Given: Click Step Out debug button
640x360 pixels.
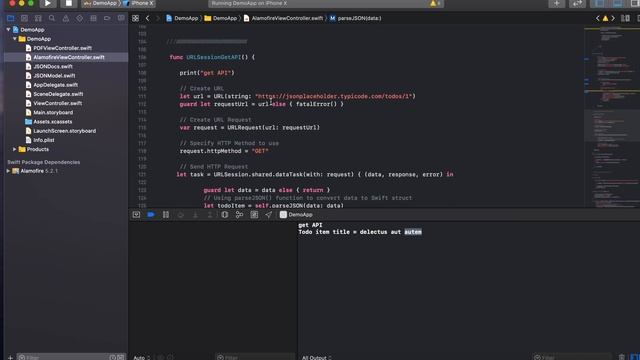Looking at the screenshot, I should point(210,215).
